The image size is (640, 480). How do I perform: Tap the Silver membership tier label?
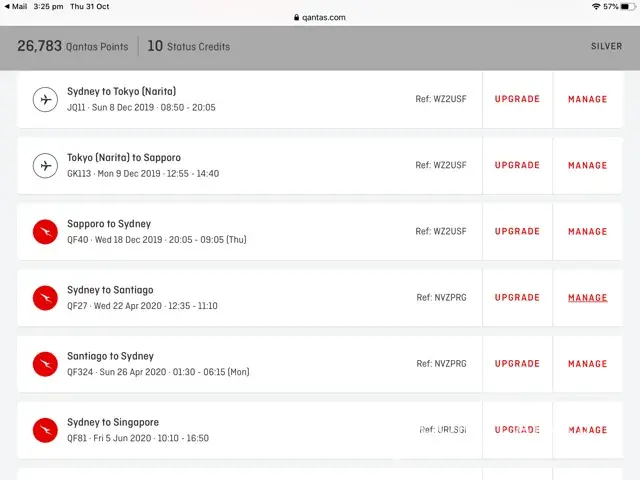pos(606,46)
